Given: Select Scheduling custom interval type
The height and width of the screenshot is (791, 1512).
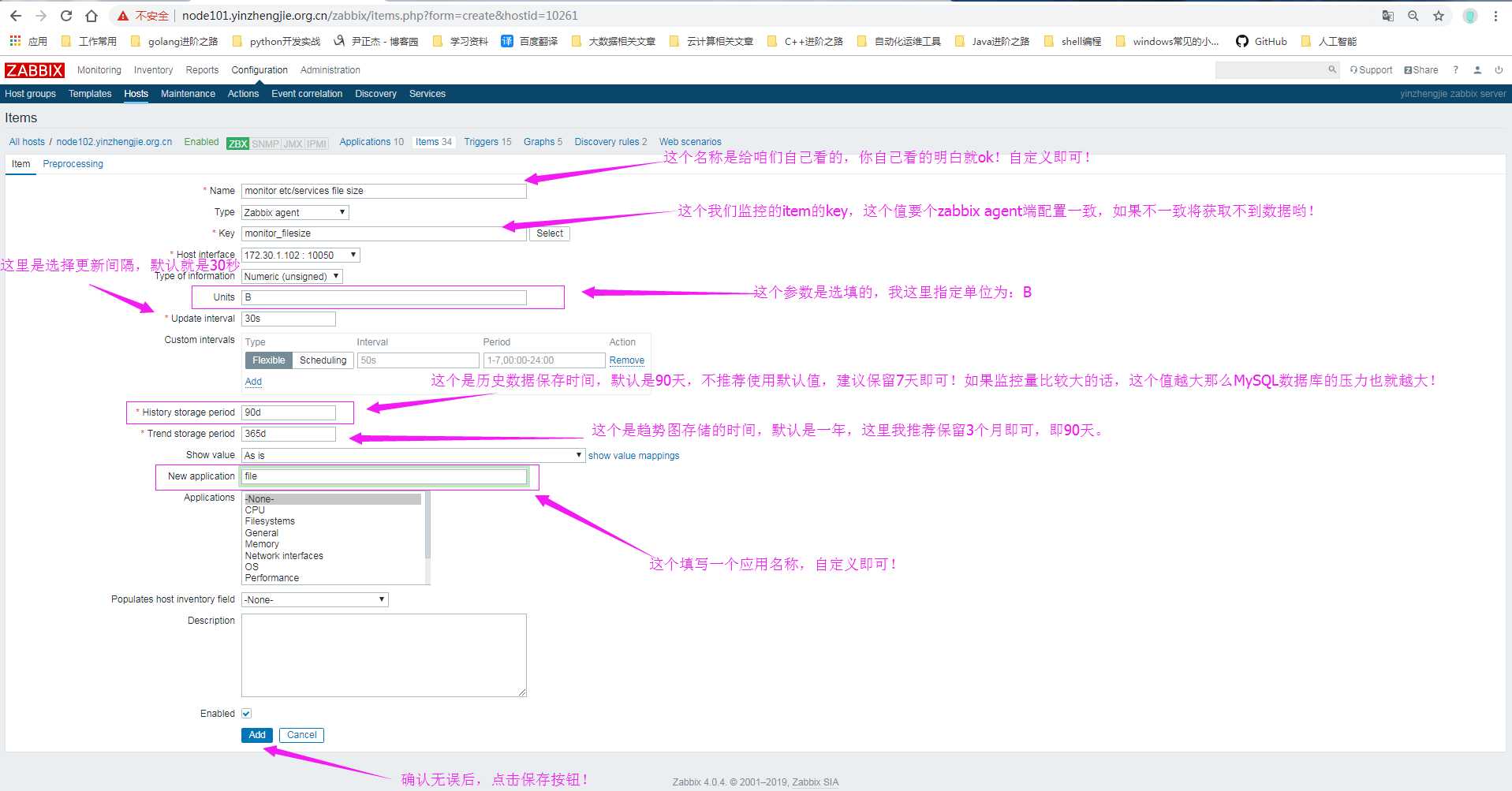Looking at the screenshot, I should [x=323, y=360].
